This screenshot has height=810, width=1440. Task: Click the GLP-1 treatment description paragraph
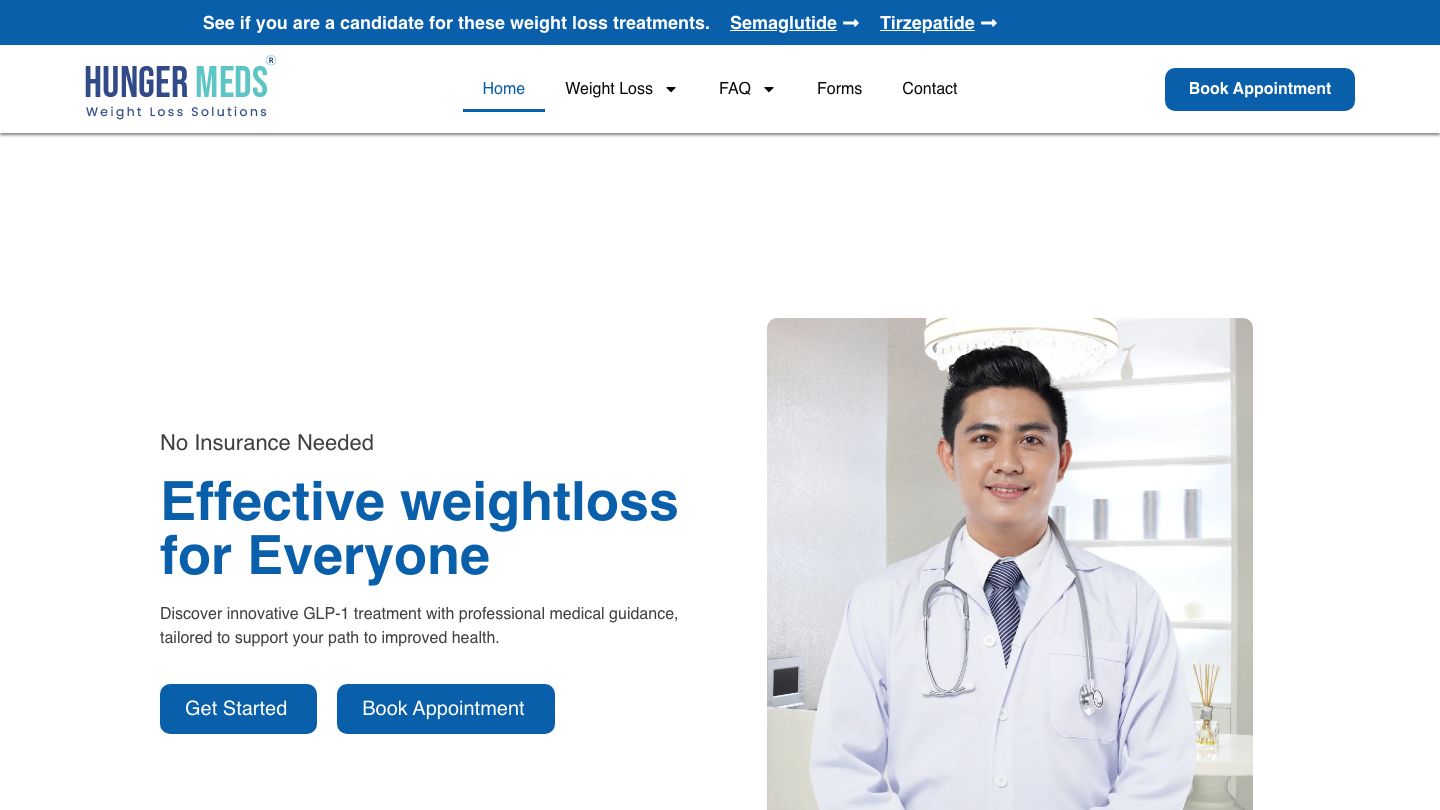[x=419, y=625]
